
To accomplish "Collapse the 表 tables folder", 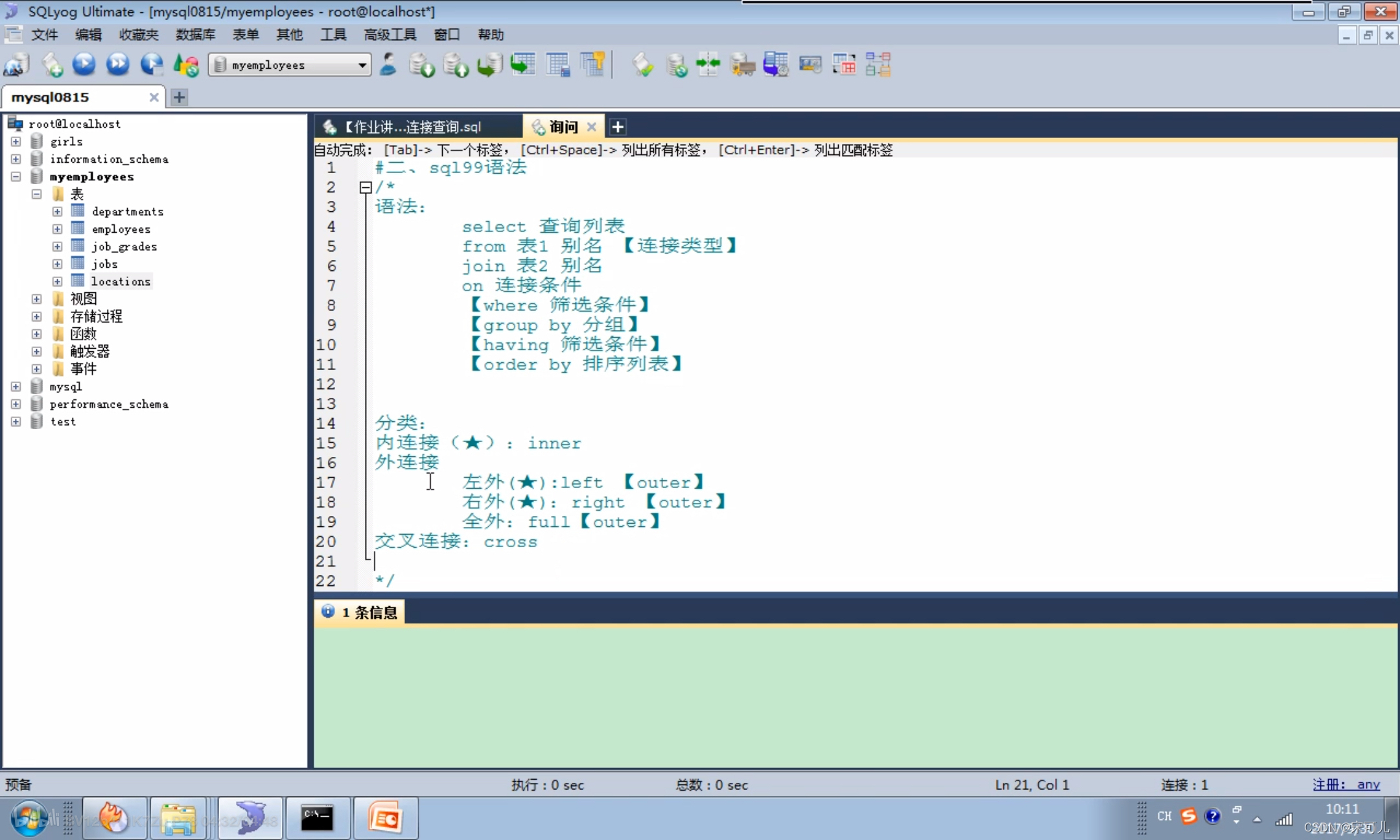I will (36, 194).
